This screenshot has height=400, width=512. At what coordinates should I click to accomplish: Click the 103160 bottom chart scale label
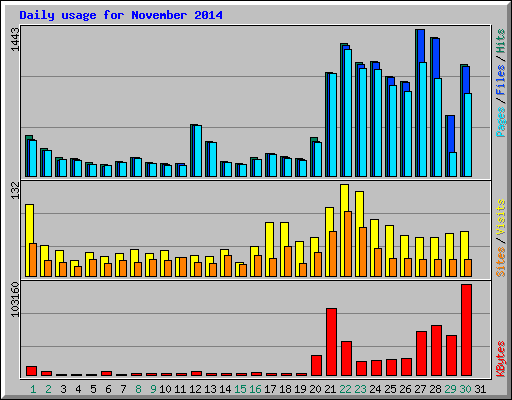coord(15,300)
